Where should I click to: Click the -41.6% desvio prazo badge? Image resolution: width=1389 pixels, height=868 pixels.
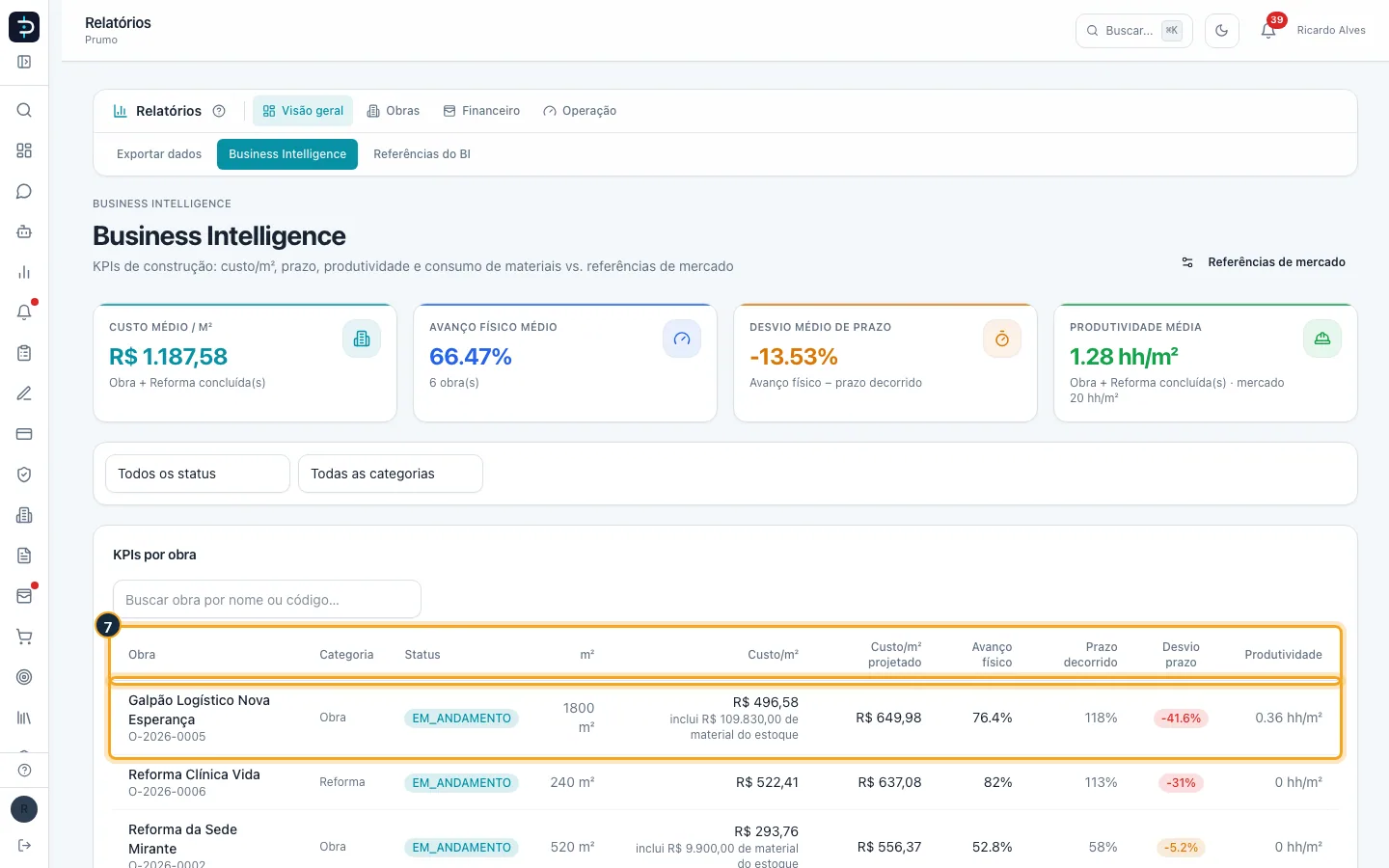[1181, 719]
